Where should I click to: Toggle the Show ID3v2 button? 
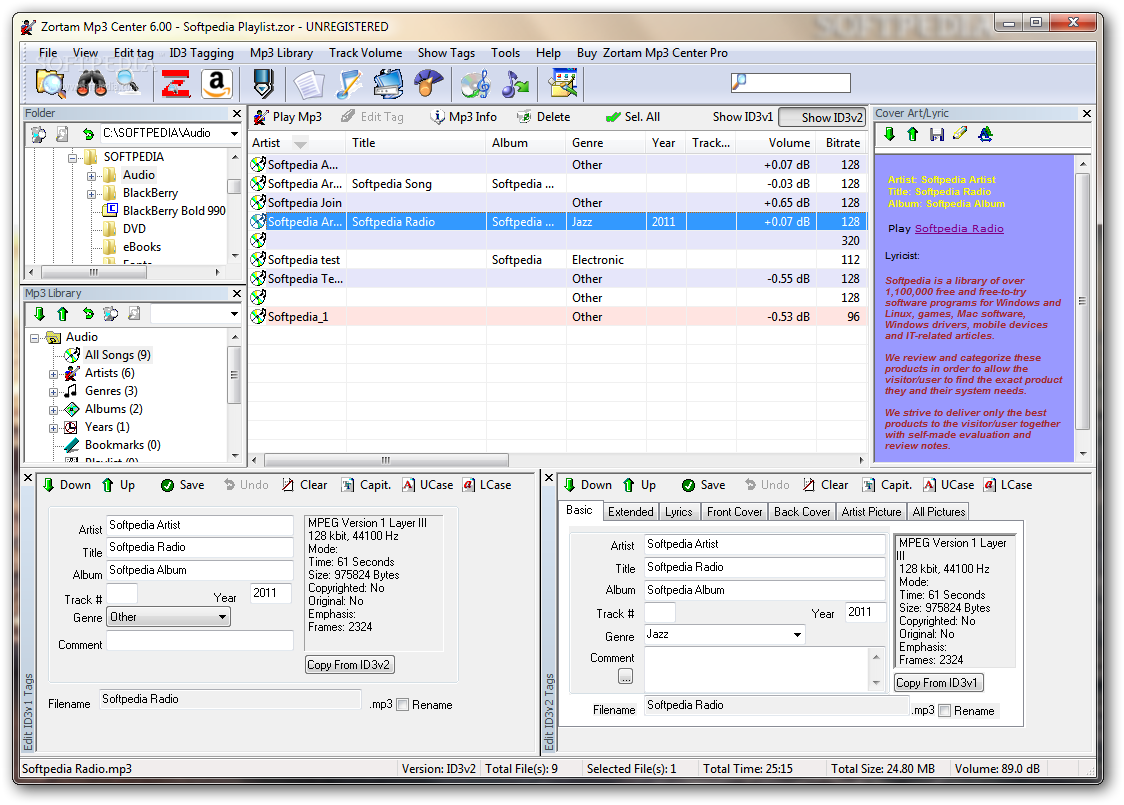tap(821, 117)
